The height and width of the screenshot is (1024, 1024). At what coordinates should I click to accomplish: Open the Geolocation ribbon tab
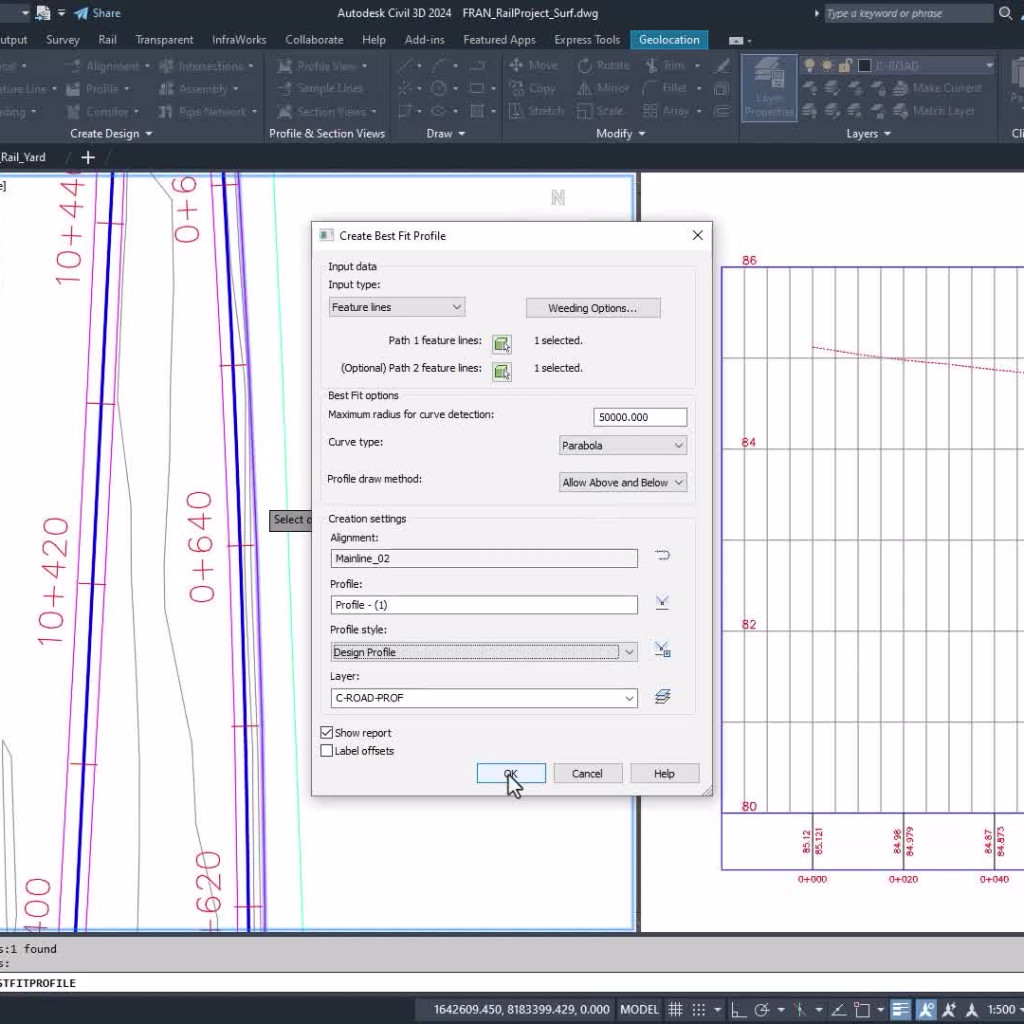pyautogui.click(x=668, y=40)
